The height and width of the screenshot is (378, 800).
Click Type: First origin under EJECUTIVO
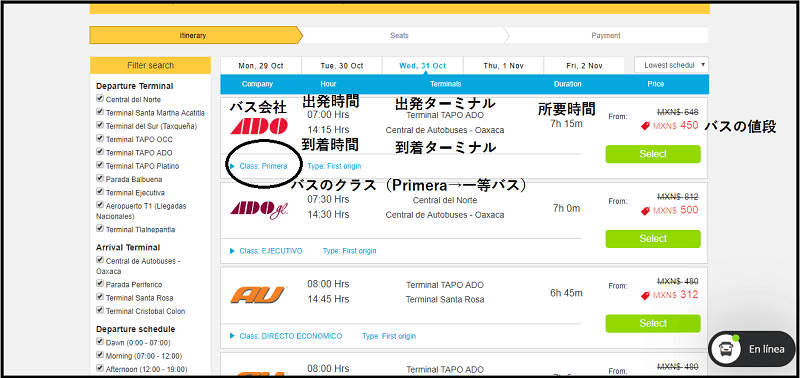click(349, 251)
